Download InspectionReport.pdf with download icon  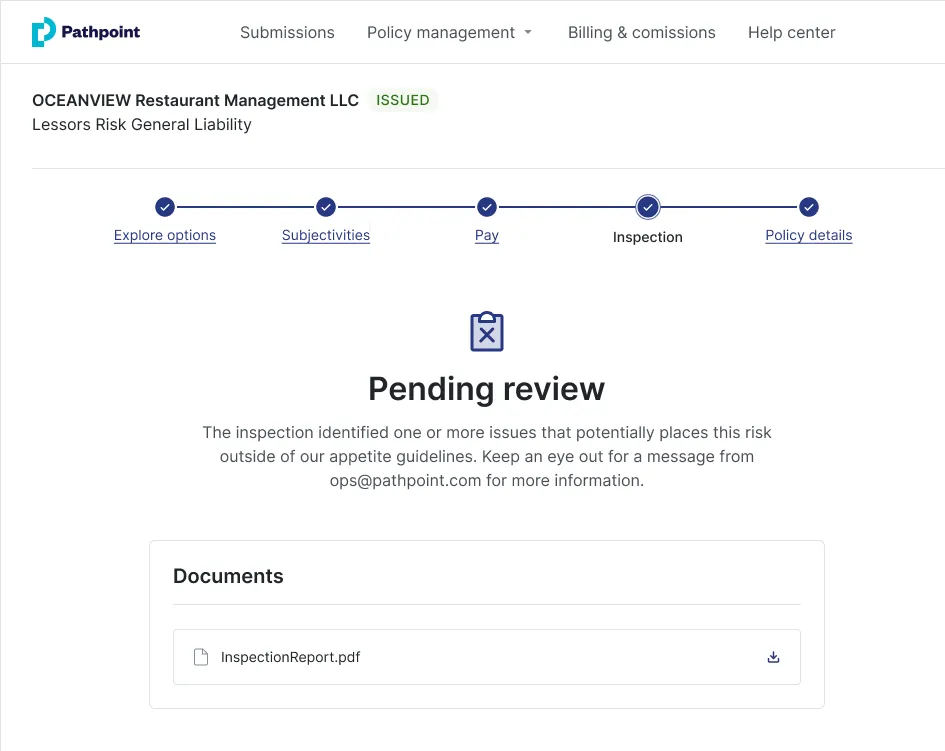773,657
